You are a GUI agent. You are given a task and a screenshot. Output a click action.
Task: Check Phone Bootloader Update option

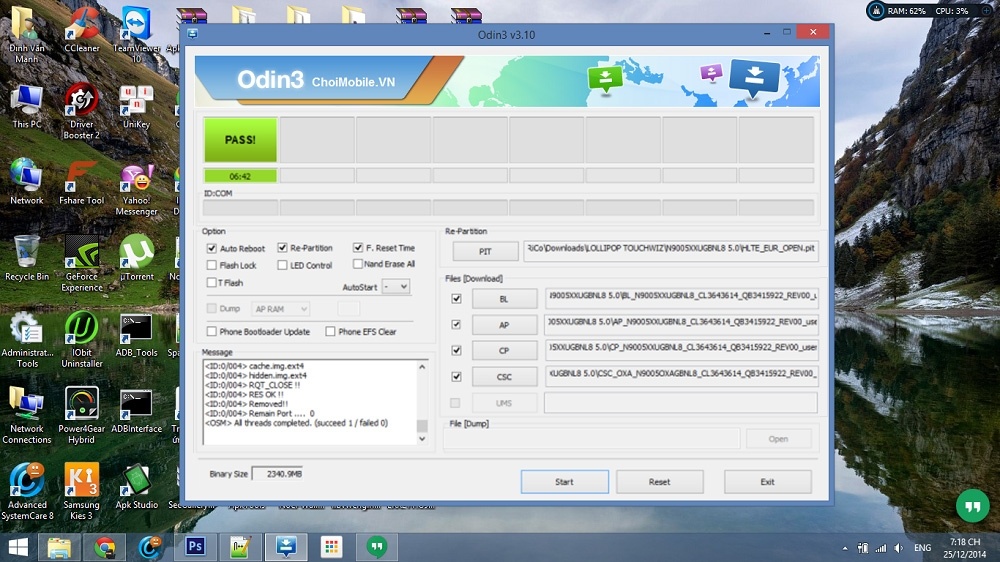(x=212, y=331)
